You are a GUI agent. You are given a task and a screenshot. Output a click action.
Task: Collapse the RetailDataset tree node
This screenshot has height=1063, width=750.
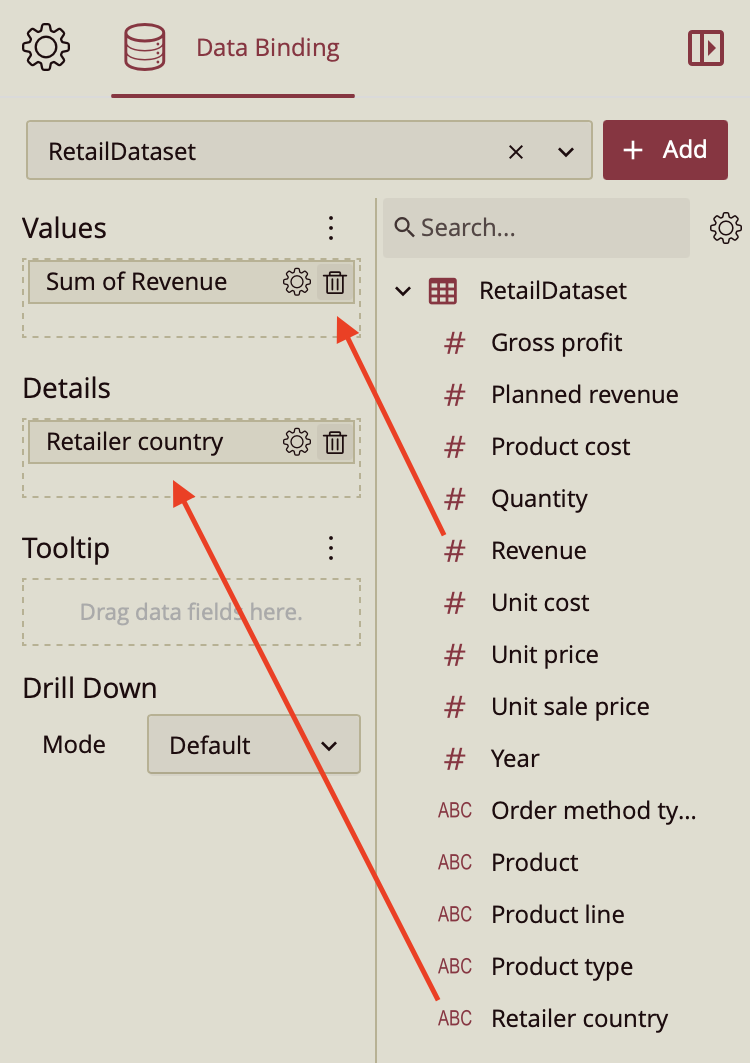point(403,291)
